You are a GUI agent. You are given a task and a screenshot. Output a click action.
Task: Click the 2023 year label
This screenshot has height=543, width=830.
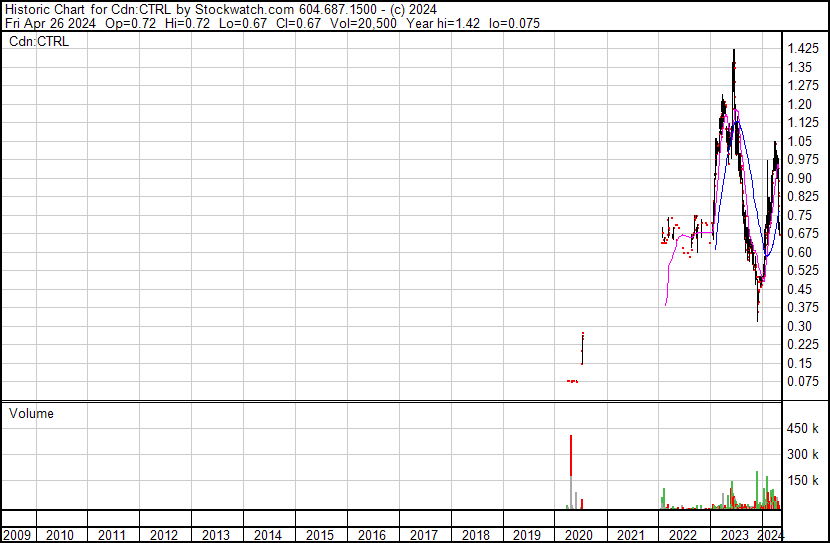tap(735, 535)
